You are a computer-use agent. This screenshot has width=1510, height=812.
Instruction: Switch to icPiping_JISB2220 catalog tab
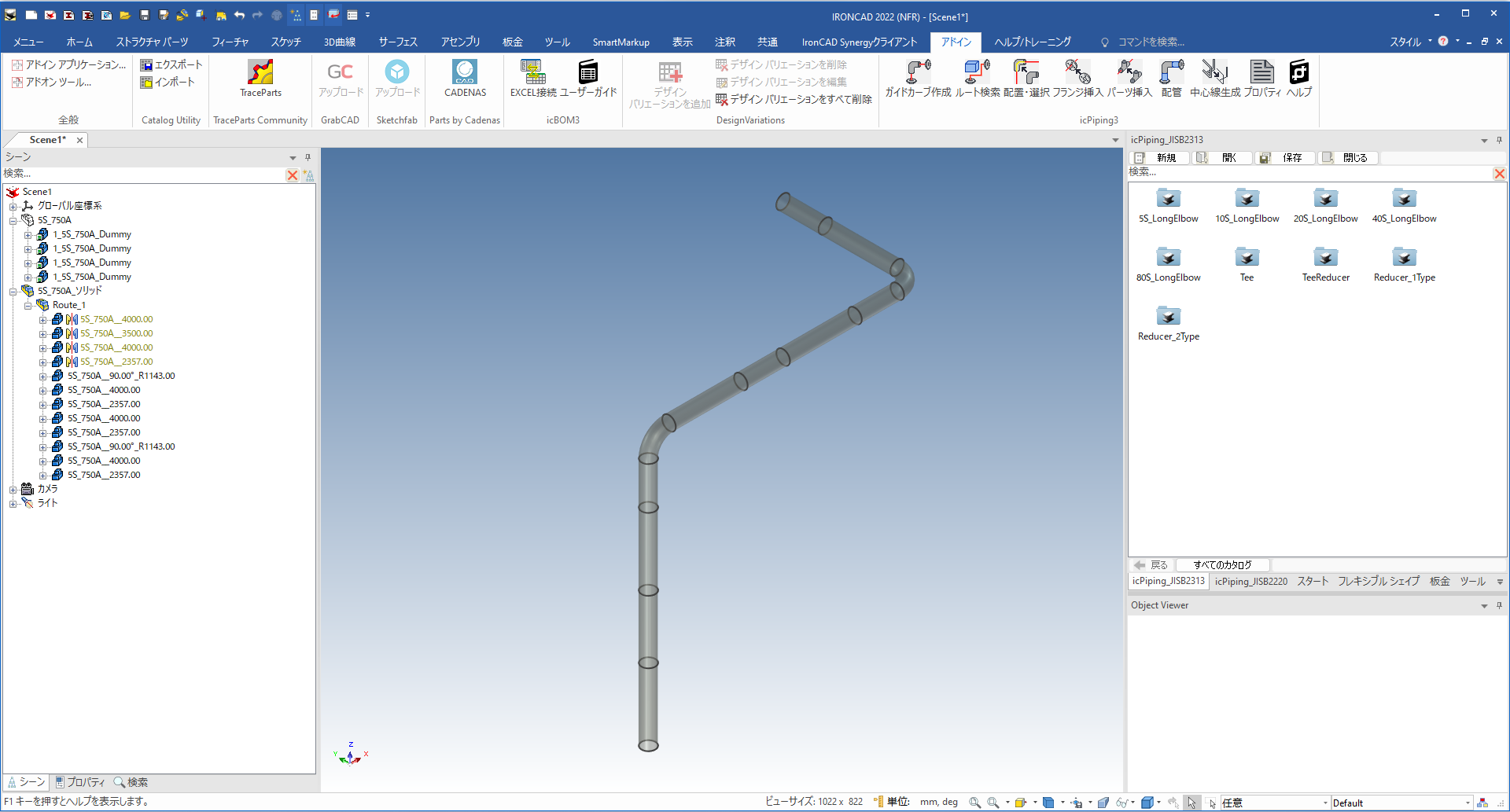[1250, 582]
